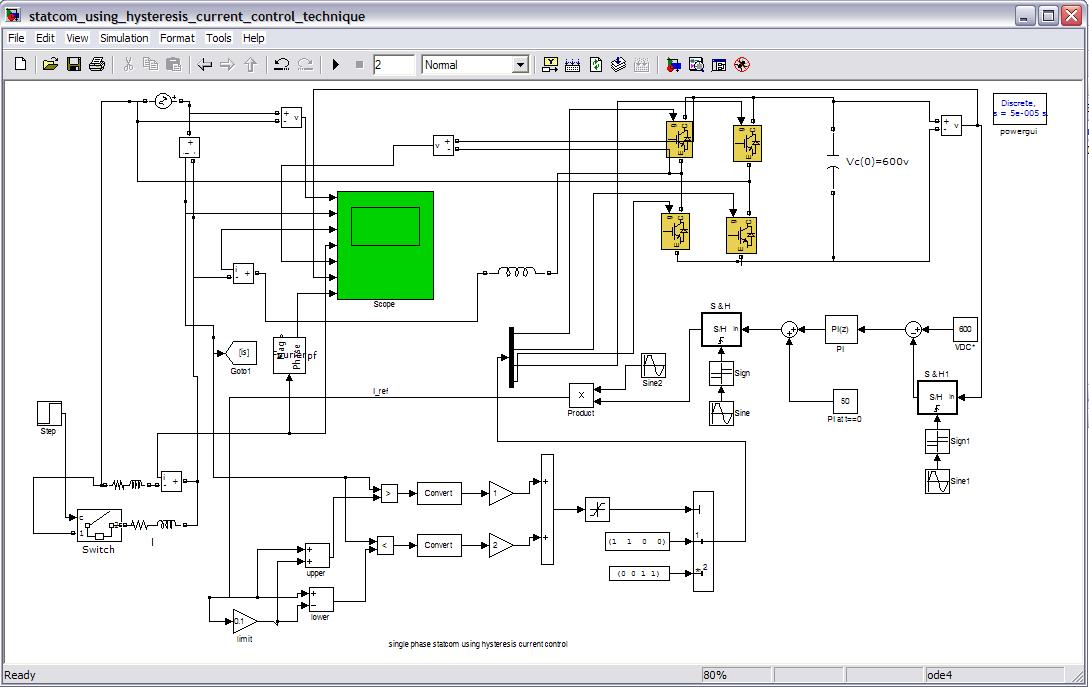The width and height of the screenshot is (1089, 687).
Task: Open the Tools menu
Action: (218, 38)
